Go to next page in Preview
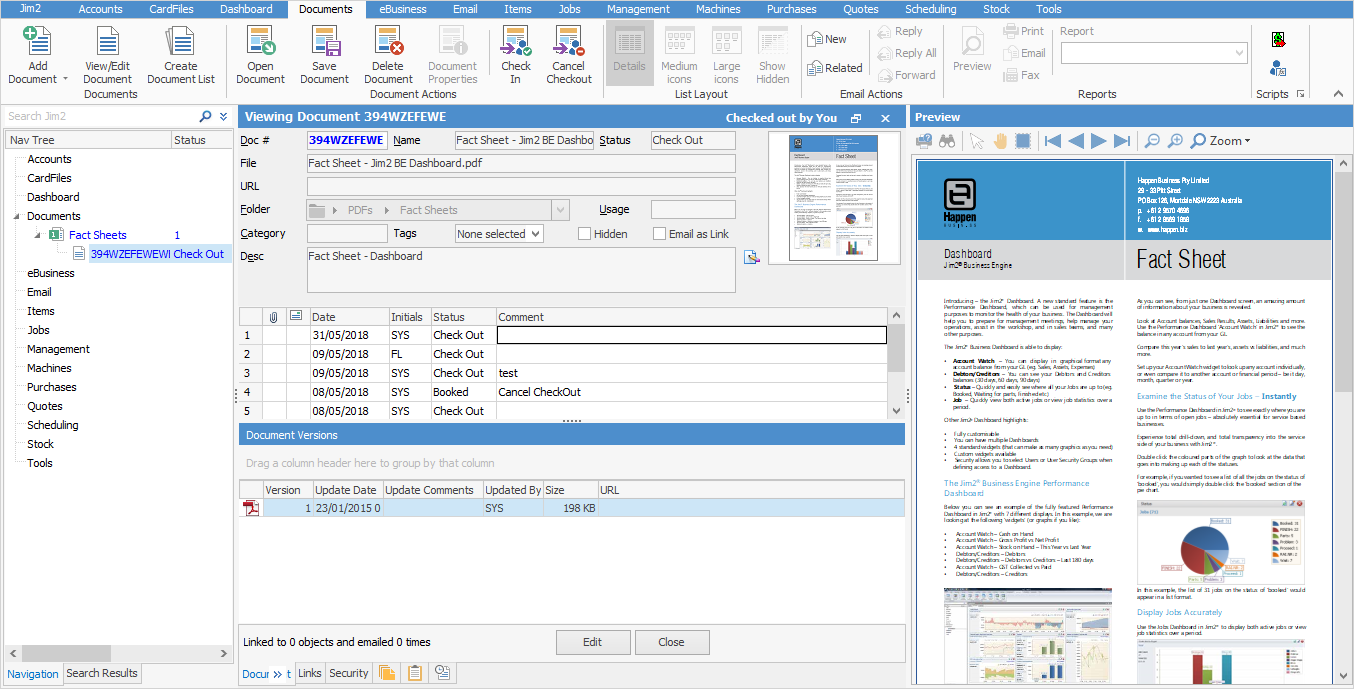The image size is (1354, 689). point(1099,141)
